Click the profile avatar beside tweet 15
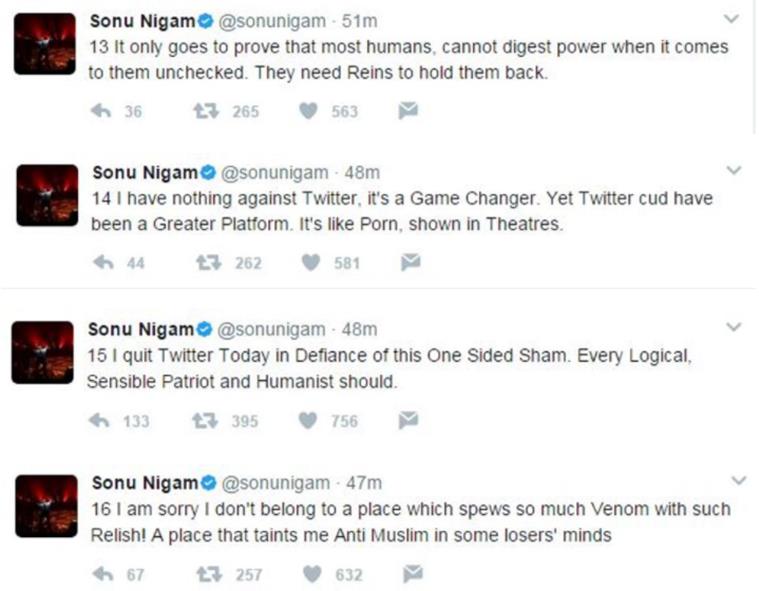The image size is (759, 591). click(x=44, y=351)
